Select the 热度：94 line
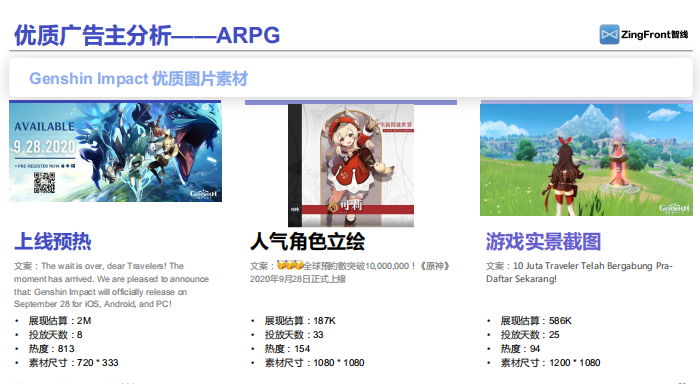The width and height of the screenshot is (700, 384). pos(520,349)
